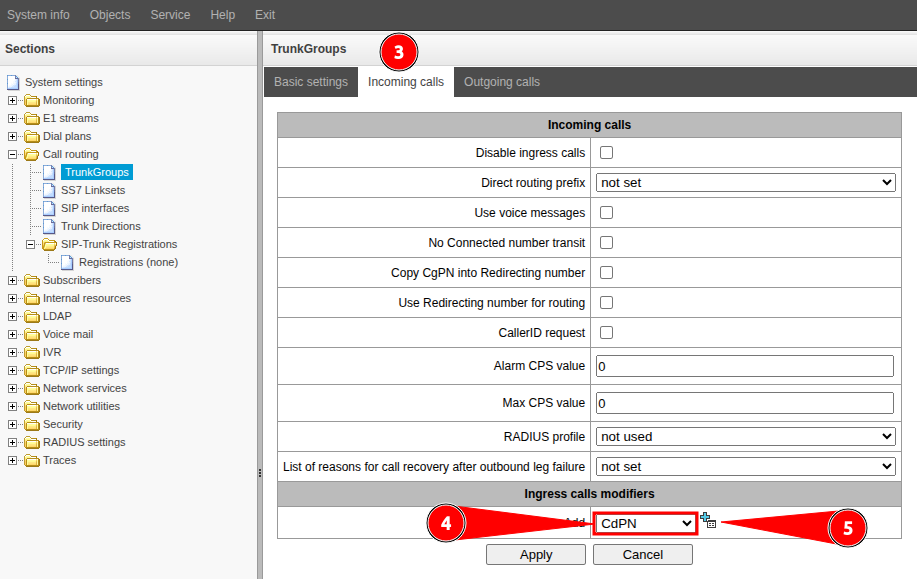Screen dimensions: 917x579
Task: Click the Apply button
Action: [x=536, y=554]
